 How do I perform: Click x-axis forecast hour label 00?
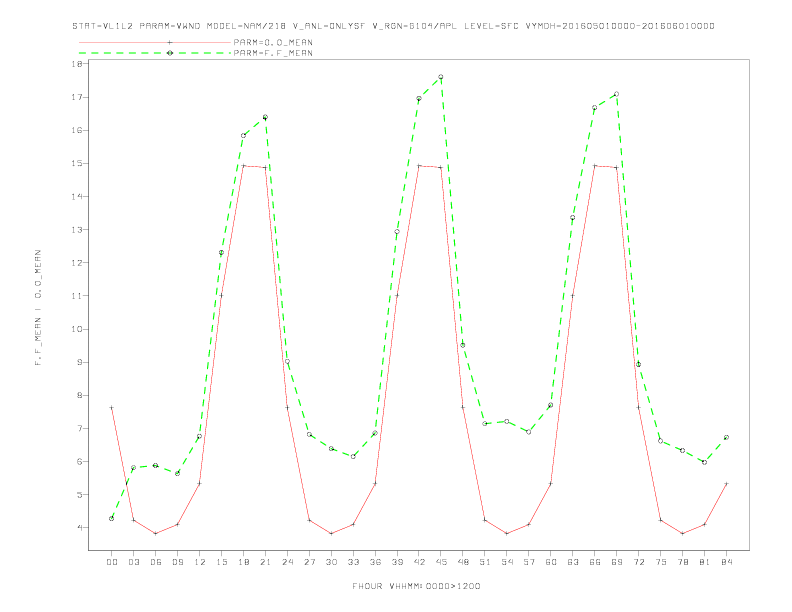pos(112,562)
